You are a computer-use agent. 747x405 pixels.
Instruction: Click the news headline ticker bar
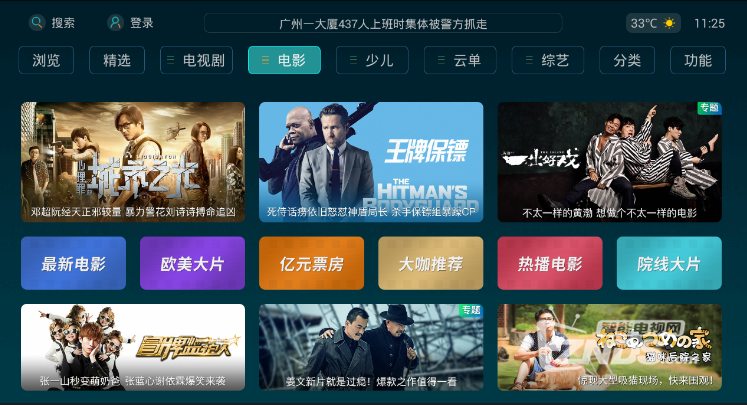point(383,23)
